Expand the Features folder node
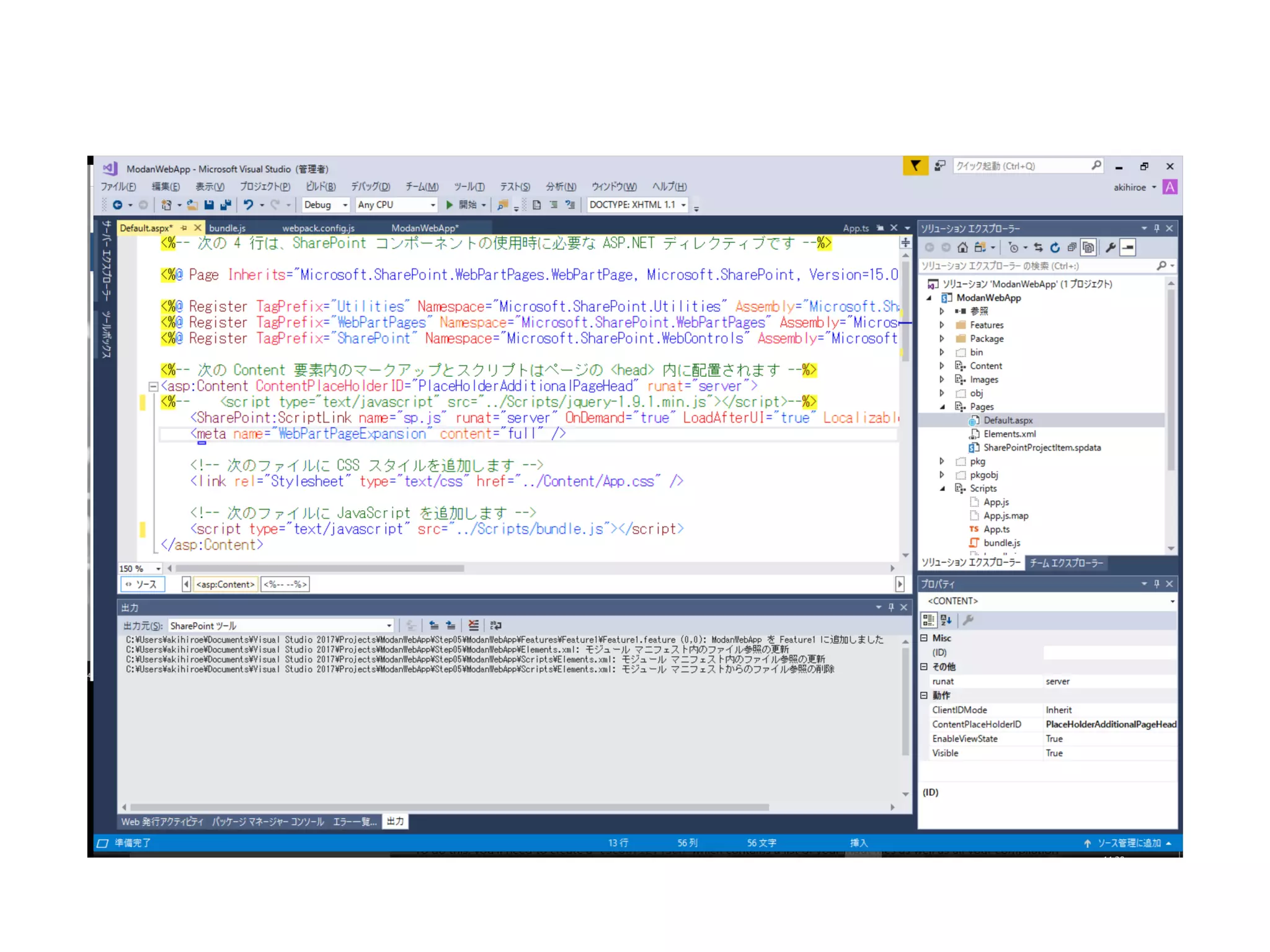This screenshot has width=1270, height=952. click(x=942, y=325)
